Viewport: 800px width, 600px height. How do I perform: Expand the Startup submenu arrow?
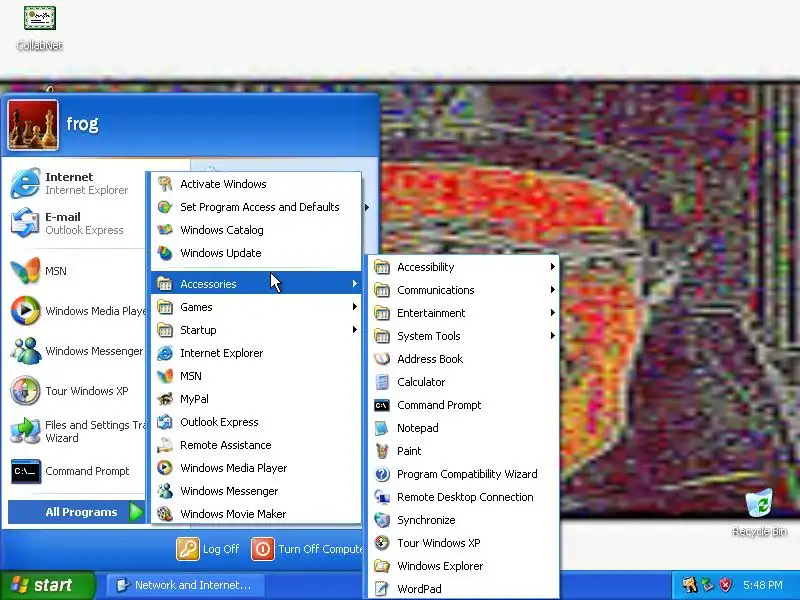coord(354,330)
